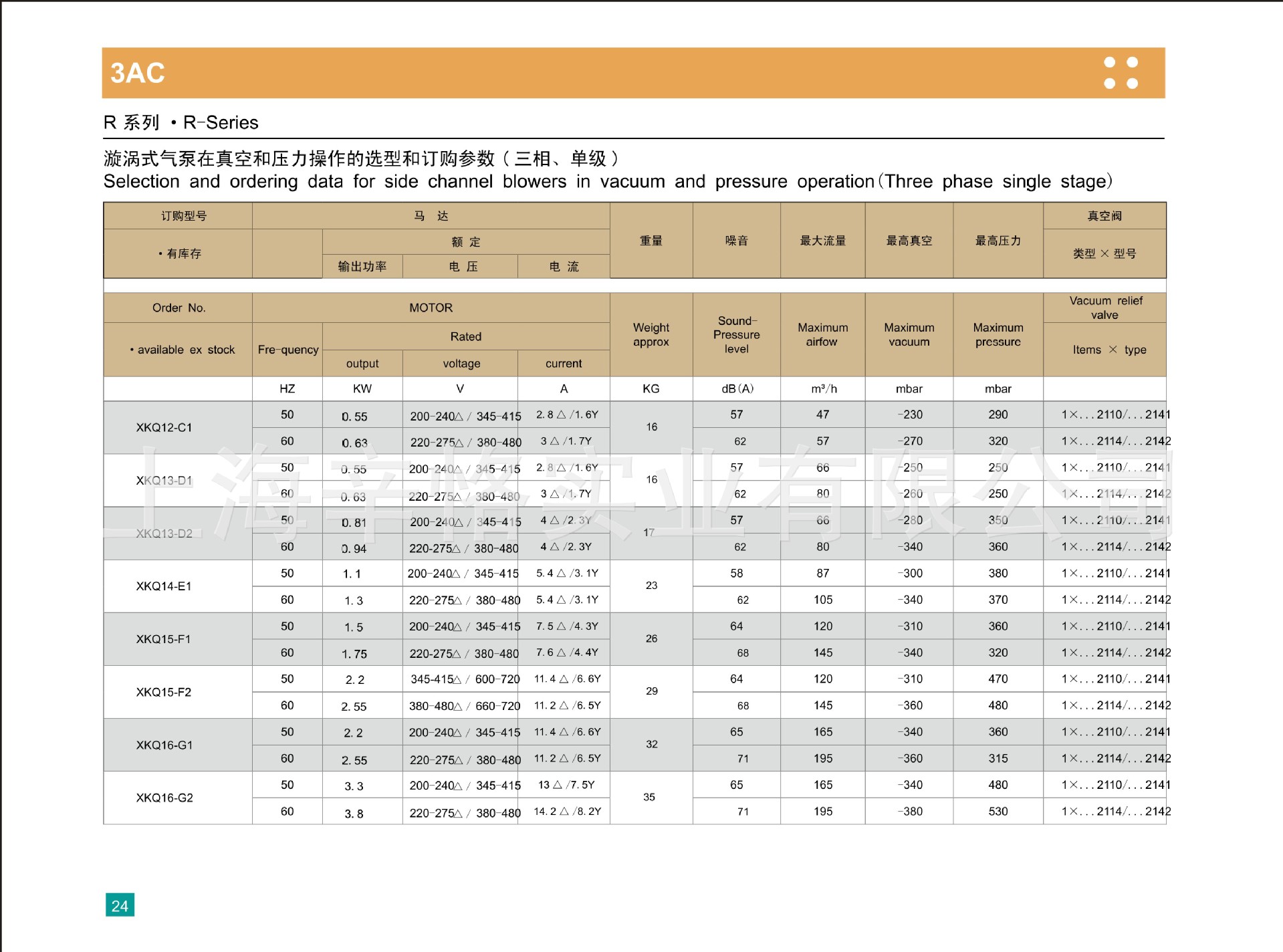Click the weight value '35'
The height and width of the screenshot is (952, 1283).
point(649,797)
